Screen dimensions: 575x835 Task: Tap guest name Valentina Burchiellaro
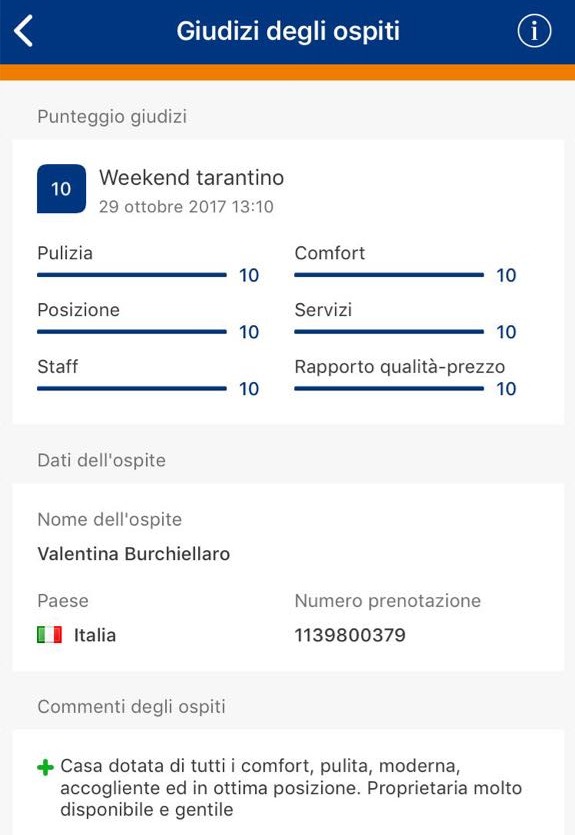click(x=134, y=554)
